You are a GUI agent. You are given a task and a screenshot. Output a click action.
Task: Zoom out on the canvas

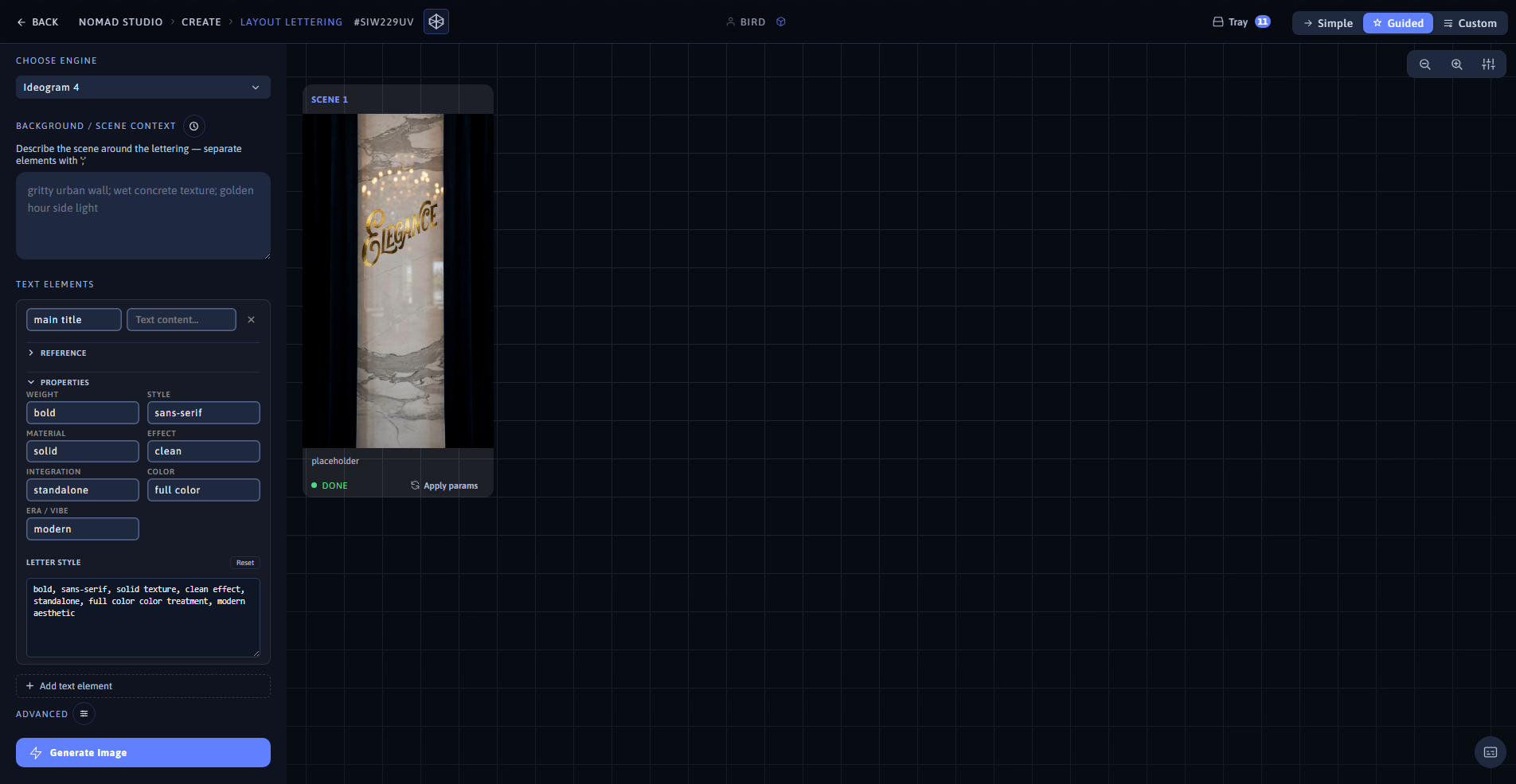(1425, 64)
